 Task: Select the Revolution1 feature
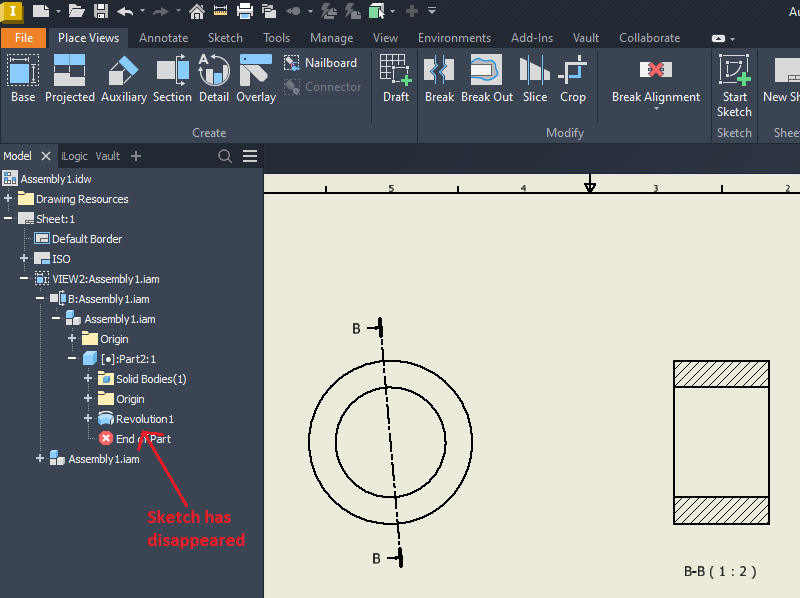click(x=144, y=419)
